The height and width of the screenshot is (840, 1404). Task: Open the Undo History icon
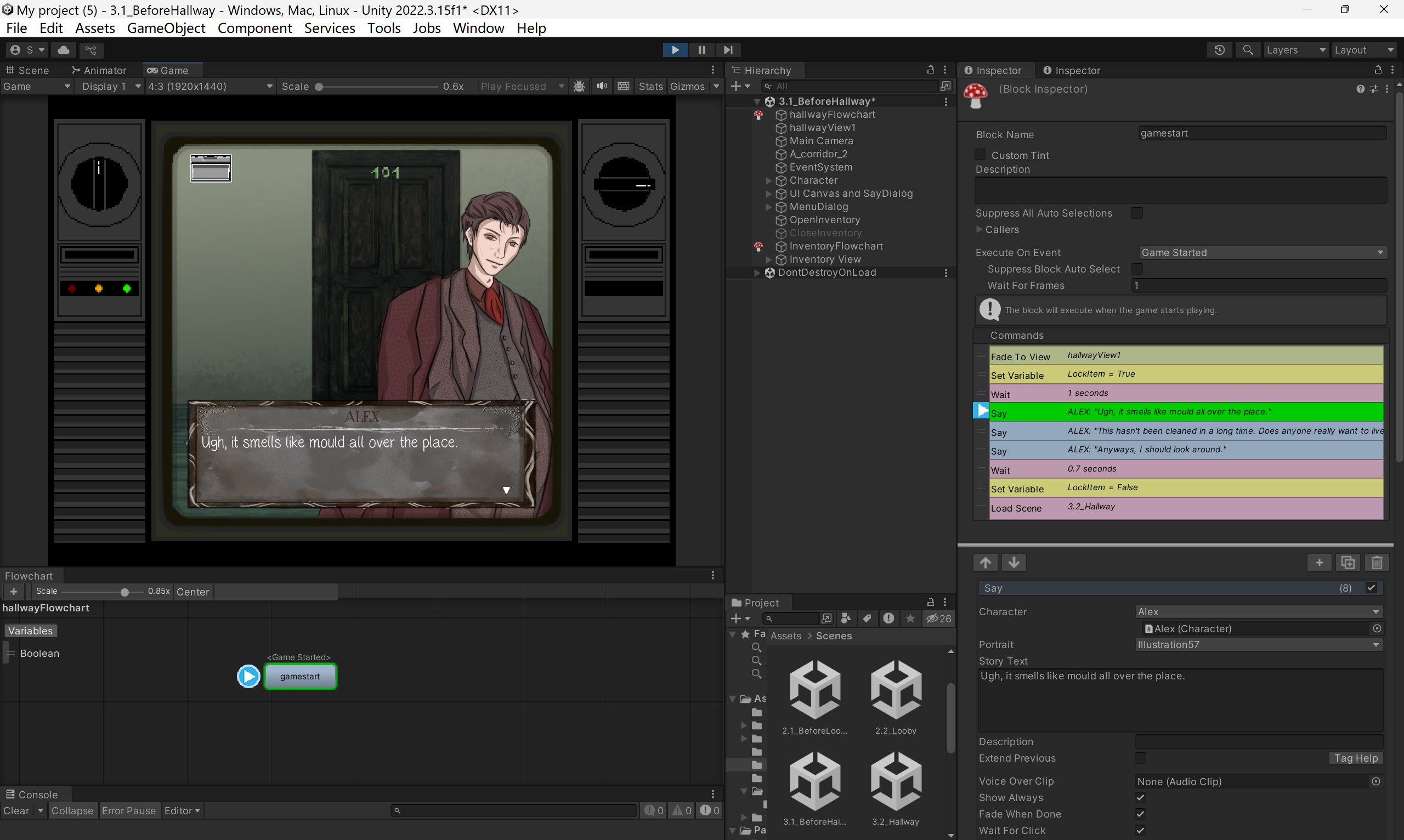coord(1219,50)
